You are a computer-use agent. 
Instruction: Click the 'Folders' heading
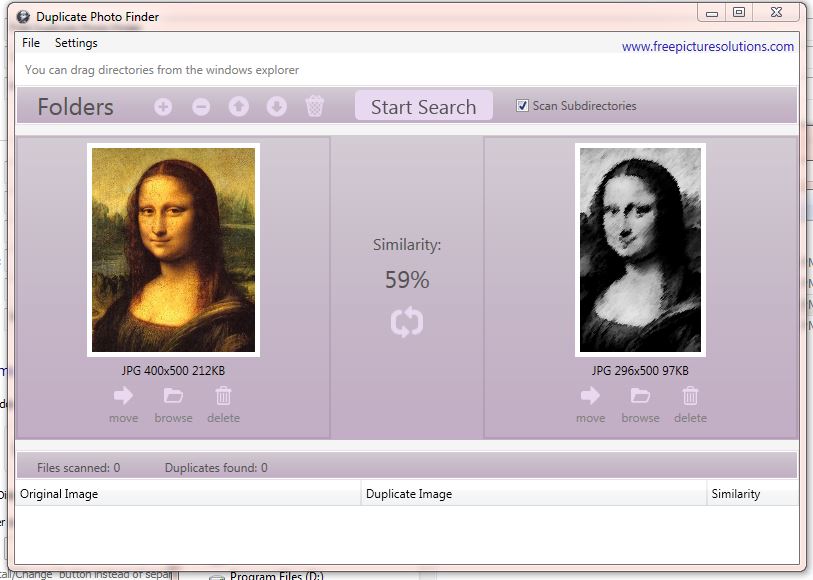point(75,107)
